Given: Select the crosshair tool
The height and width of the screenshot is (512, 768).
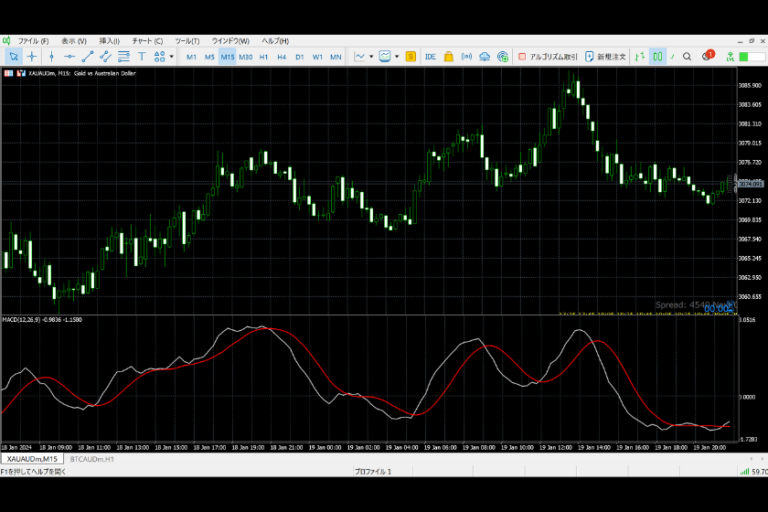Looking at the screenshot, I should pyautogui.click(x=31, y=57).
